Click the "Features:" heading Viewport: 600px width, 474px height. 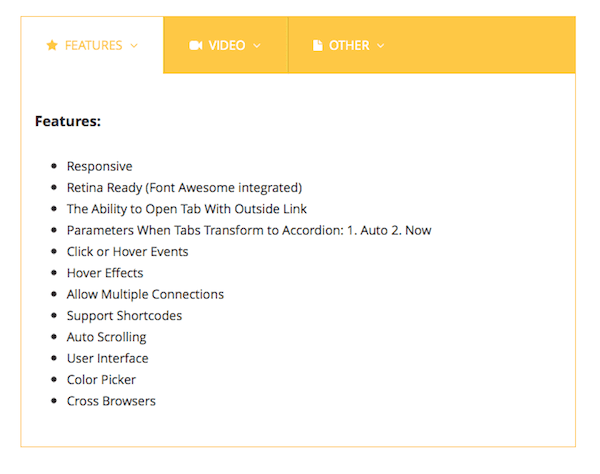tap(68, 122)
